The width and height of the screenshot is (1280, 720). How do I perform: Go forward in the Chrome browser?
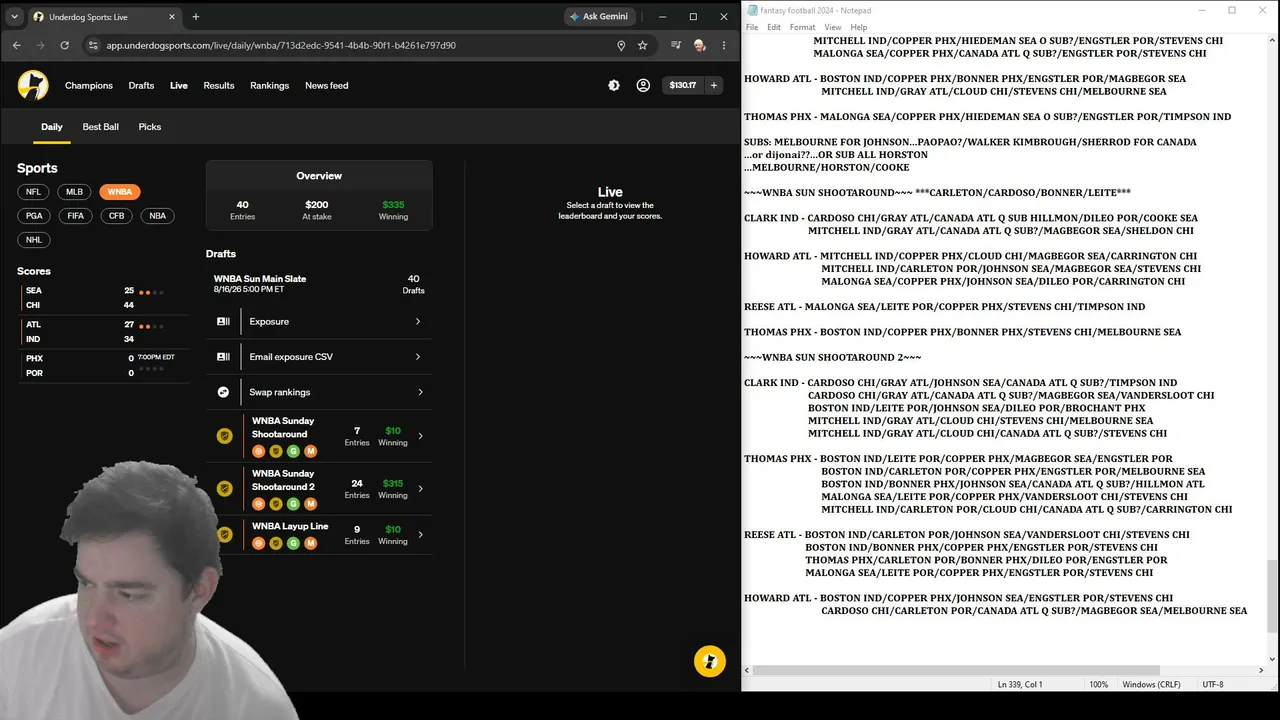coord(41,45)
